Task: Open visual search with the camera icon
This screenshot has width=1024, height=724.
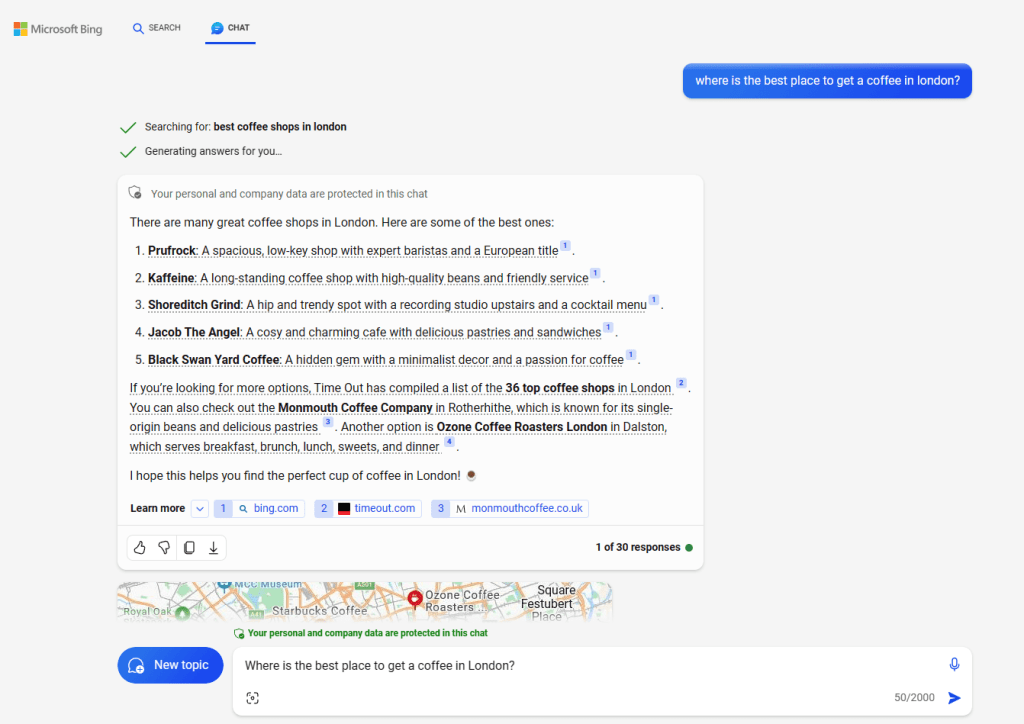Action: (252, 697)
